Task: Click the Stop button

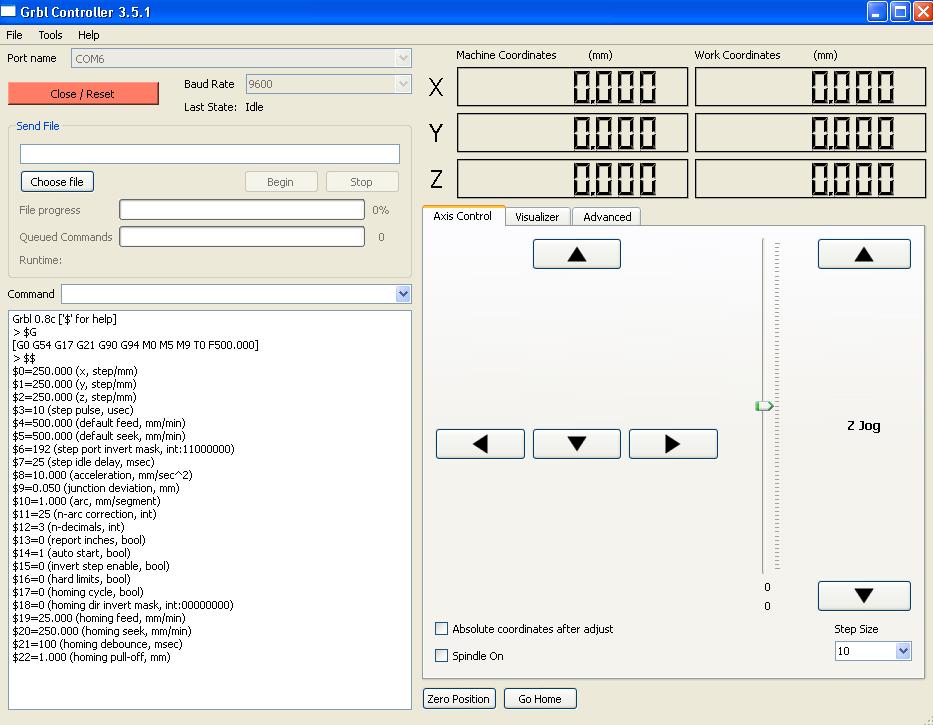Action: tap(362, 182)
